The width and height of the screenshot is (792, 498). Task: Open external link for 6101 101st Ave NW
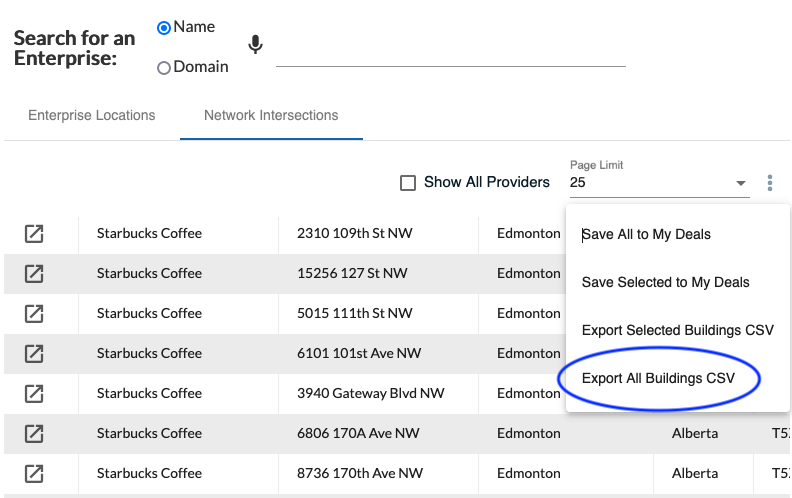[34, 354]
